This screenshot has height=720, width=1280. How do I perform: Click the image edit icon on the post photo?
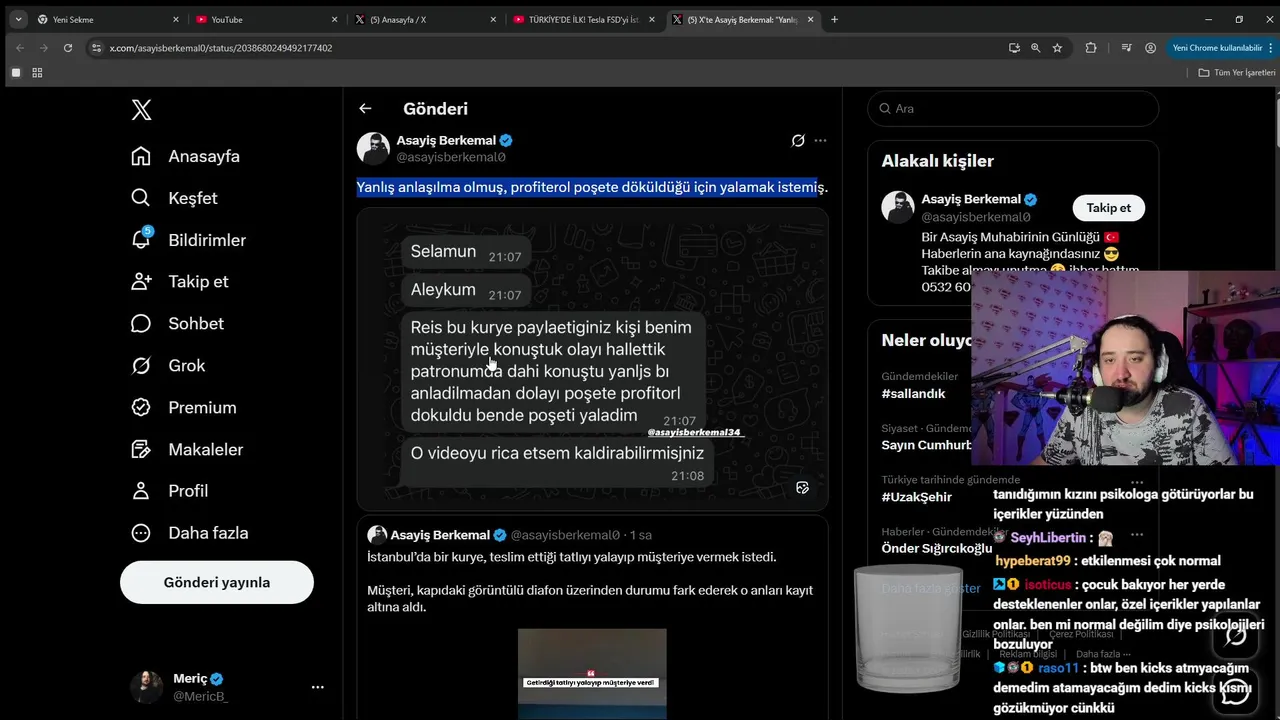click(x=802, y=487)
